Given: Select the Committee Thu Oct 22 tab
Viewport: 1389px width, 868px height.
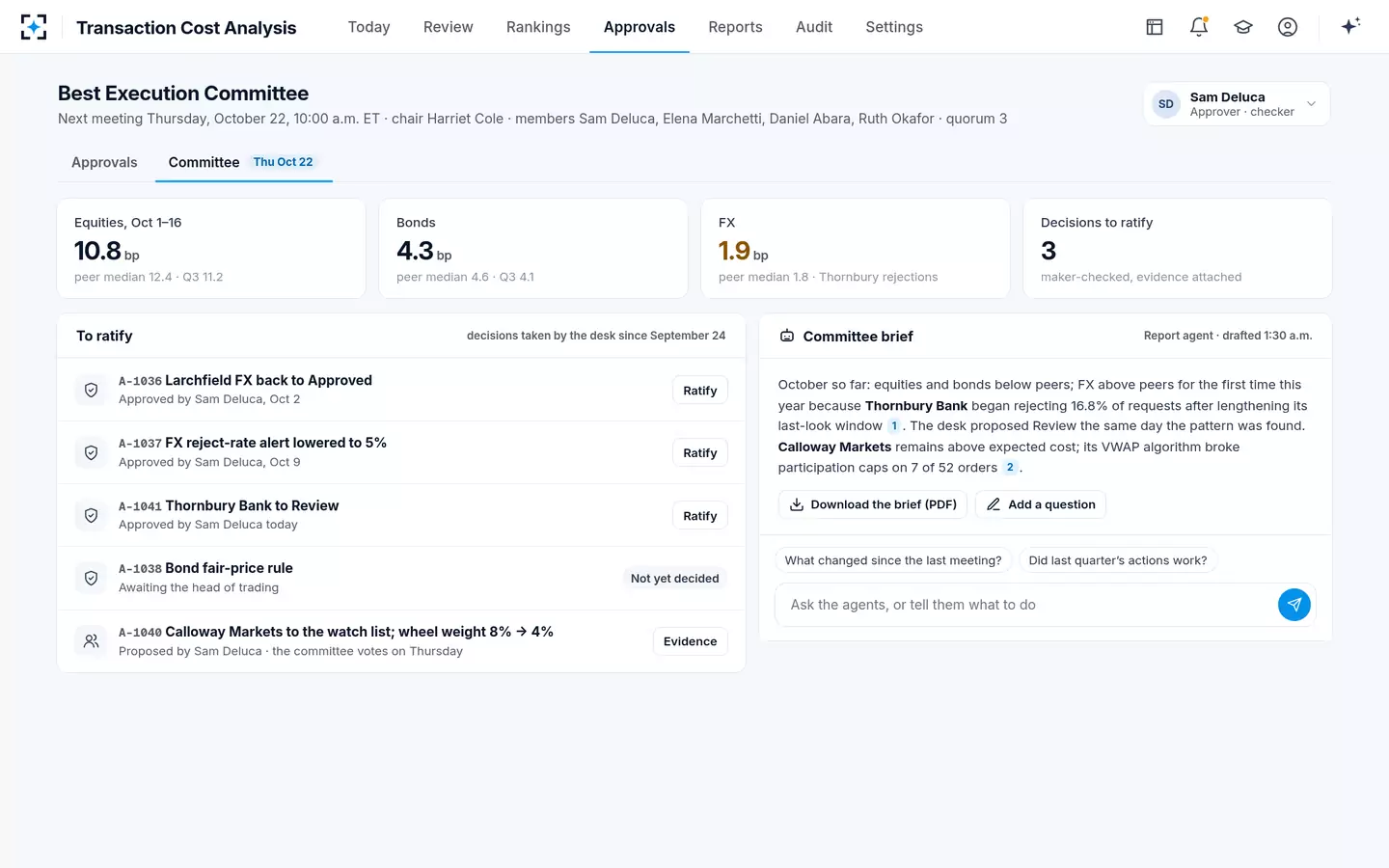Looking at the screenshot, I should 243,162.
